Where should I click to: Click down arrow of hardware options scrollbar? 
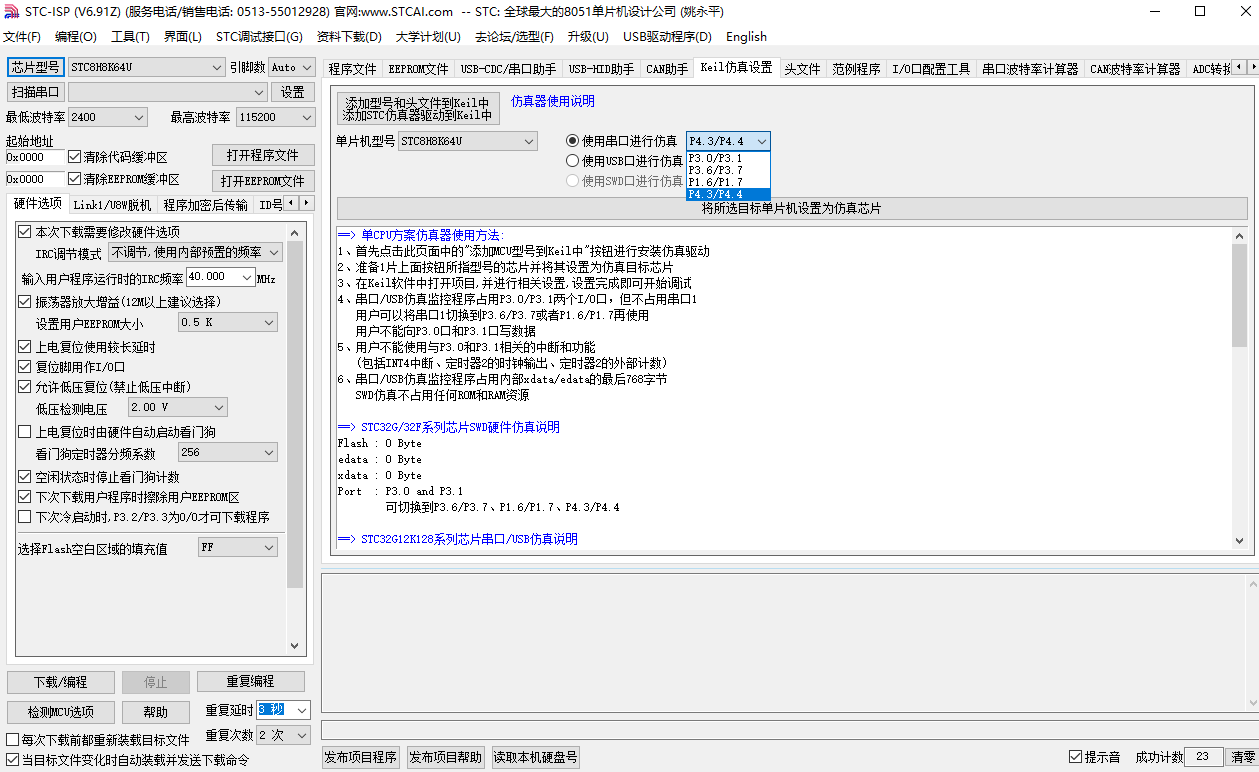coord(295,646)
